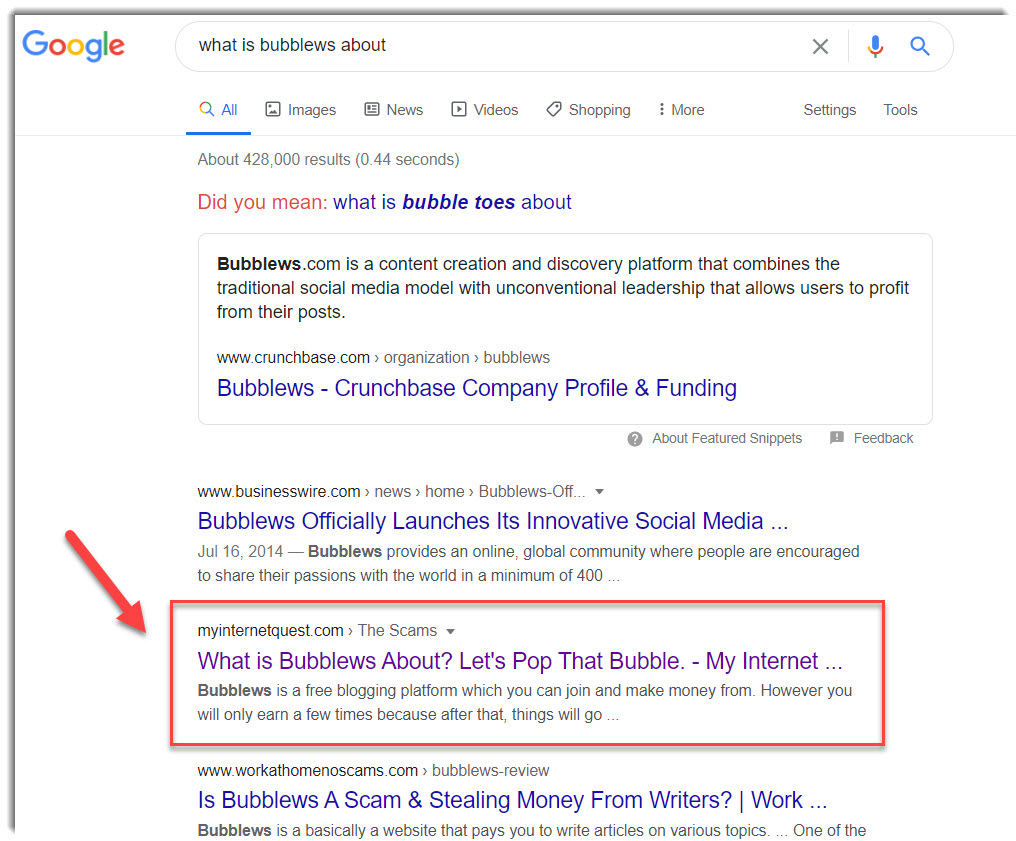Screen dimensions: 1016x841
Task: Click the crunchbase.com breadcrumb URL
Action: pos(383,358)
